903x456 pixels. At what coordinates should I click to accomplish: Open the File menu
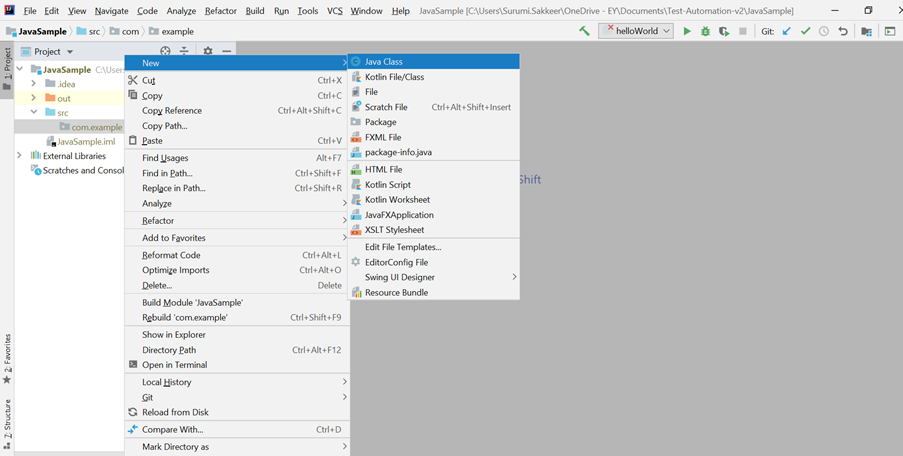(x=30, y=10)
